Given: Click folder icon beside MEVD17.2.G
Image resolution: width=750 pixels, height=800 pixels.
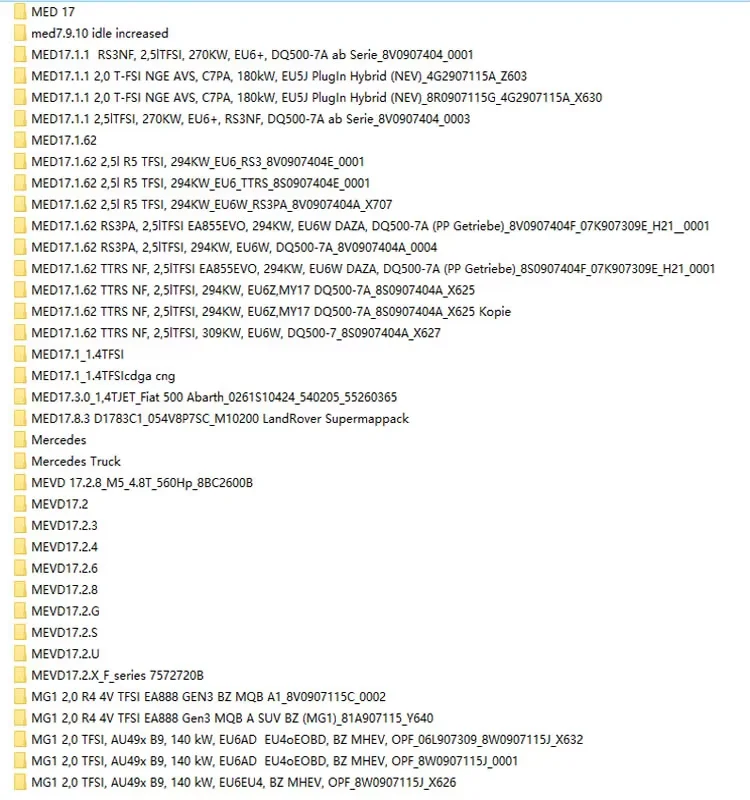Looking at the screenshot, I should click(20, 611).
